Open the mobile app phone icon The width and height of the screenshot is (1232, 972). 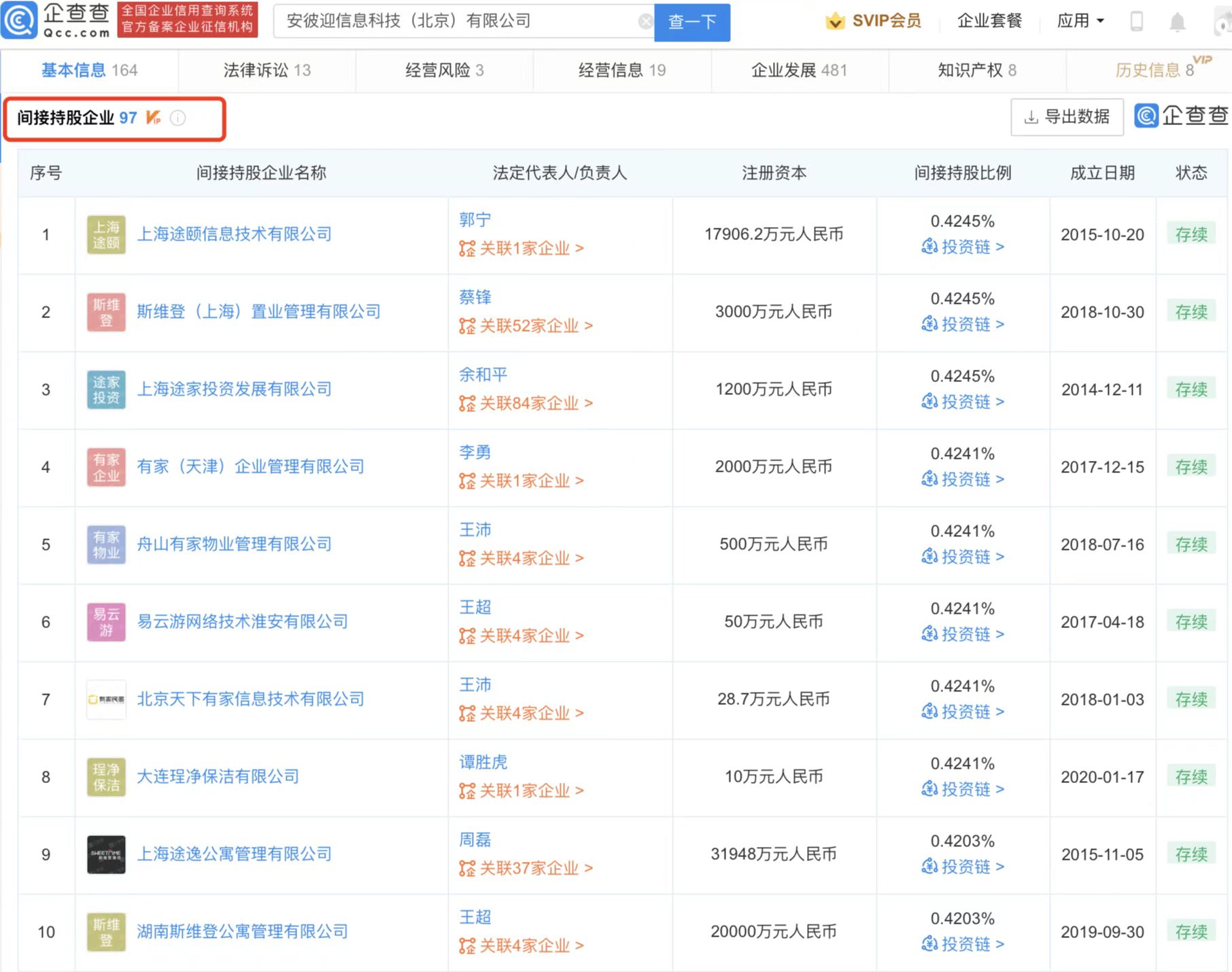pyautogui.click(x=1136, y=22)
